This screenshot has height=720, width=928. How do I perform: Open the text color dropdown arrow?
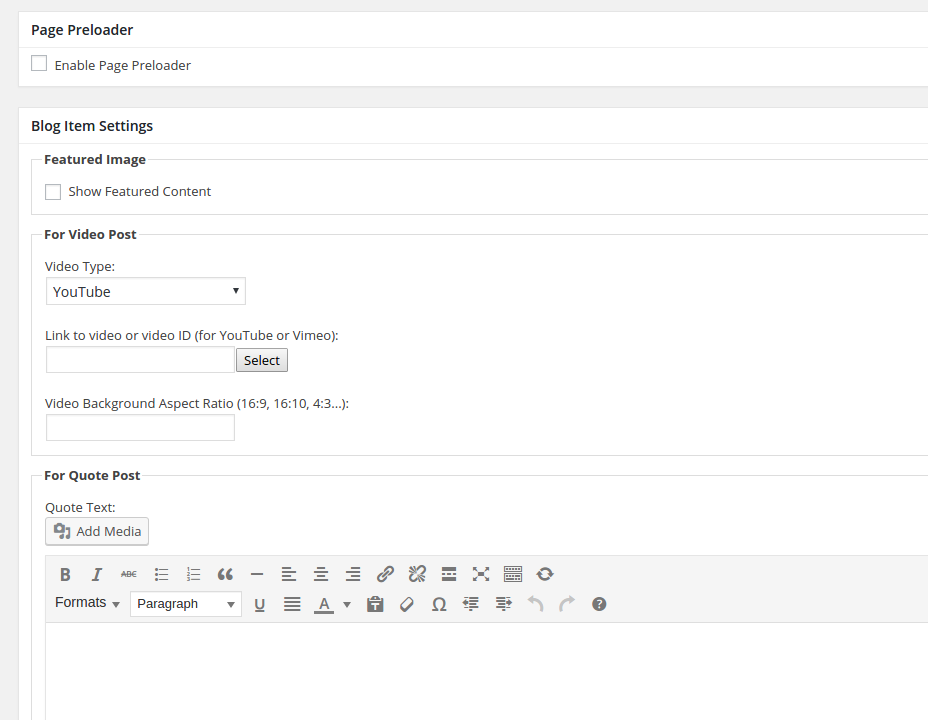click(x=347, y=604)
